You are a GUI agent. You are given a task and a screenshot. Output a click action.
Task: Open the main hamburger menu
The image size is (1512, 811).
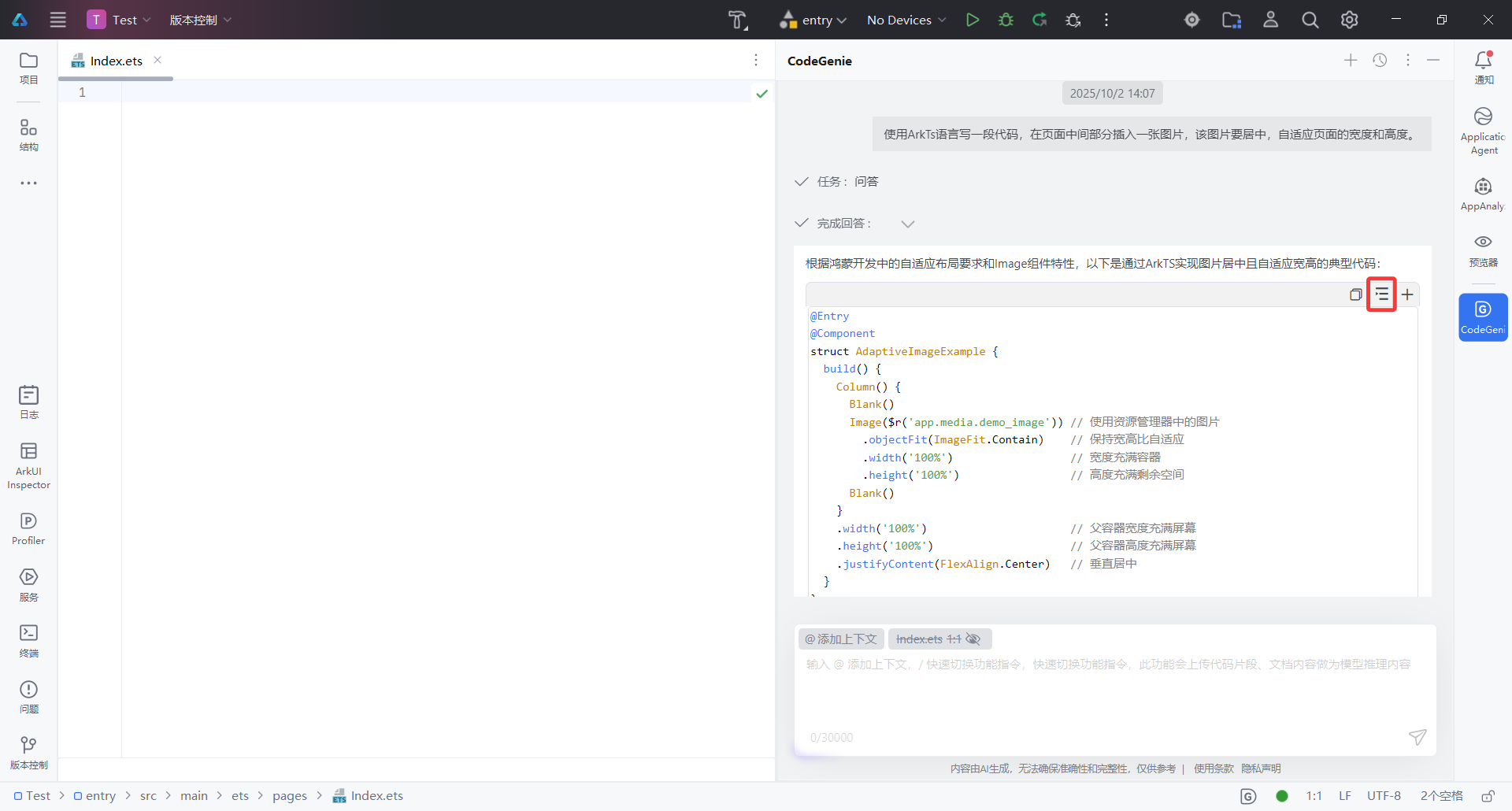coord(58,20)
